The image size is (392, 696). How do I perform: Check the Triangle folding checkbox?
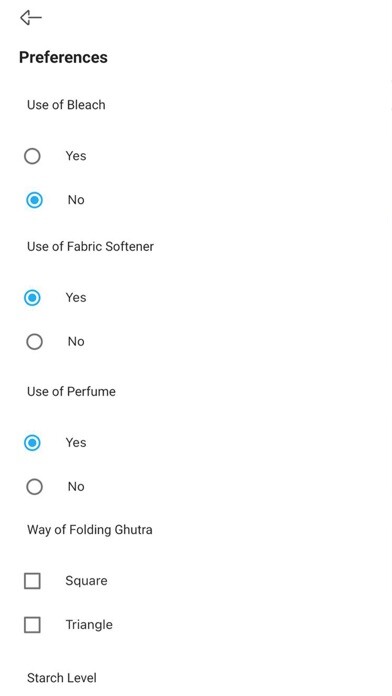(x=32, y=625)
